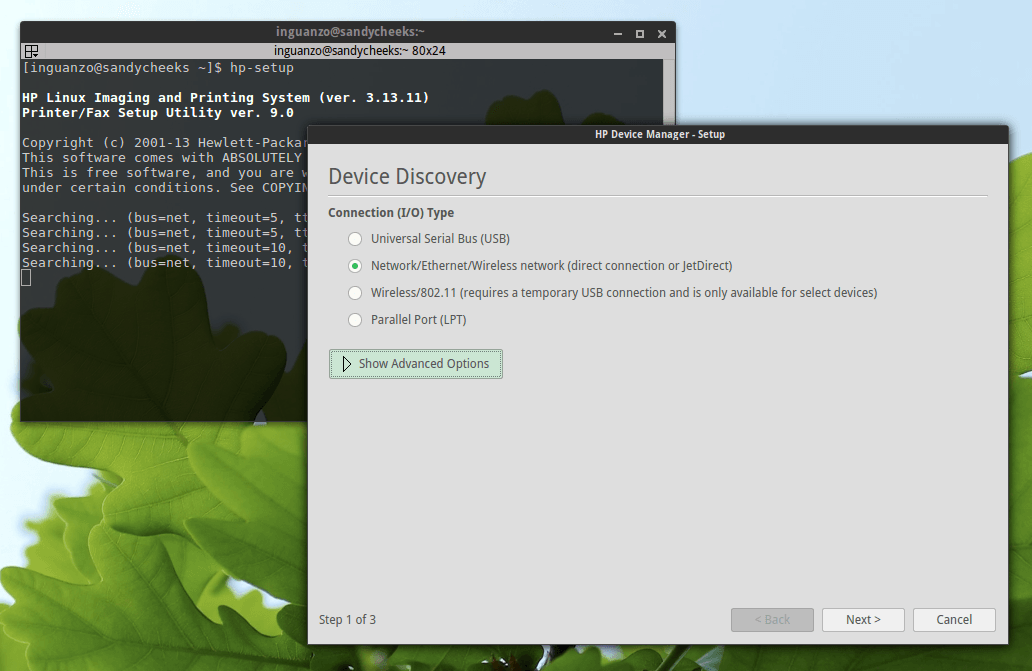Click the HP Device Manager - Setup title bar
Viewport: 1032px width, 671px height.
(x=659, y=133)
